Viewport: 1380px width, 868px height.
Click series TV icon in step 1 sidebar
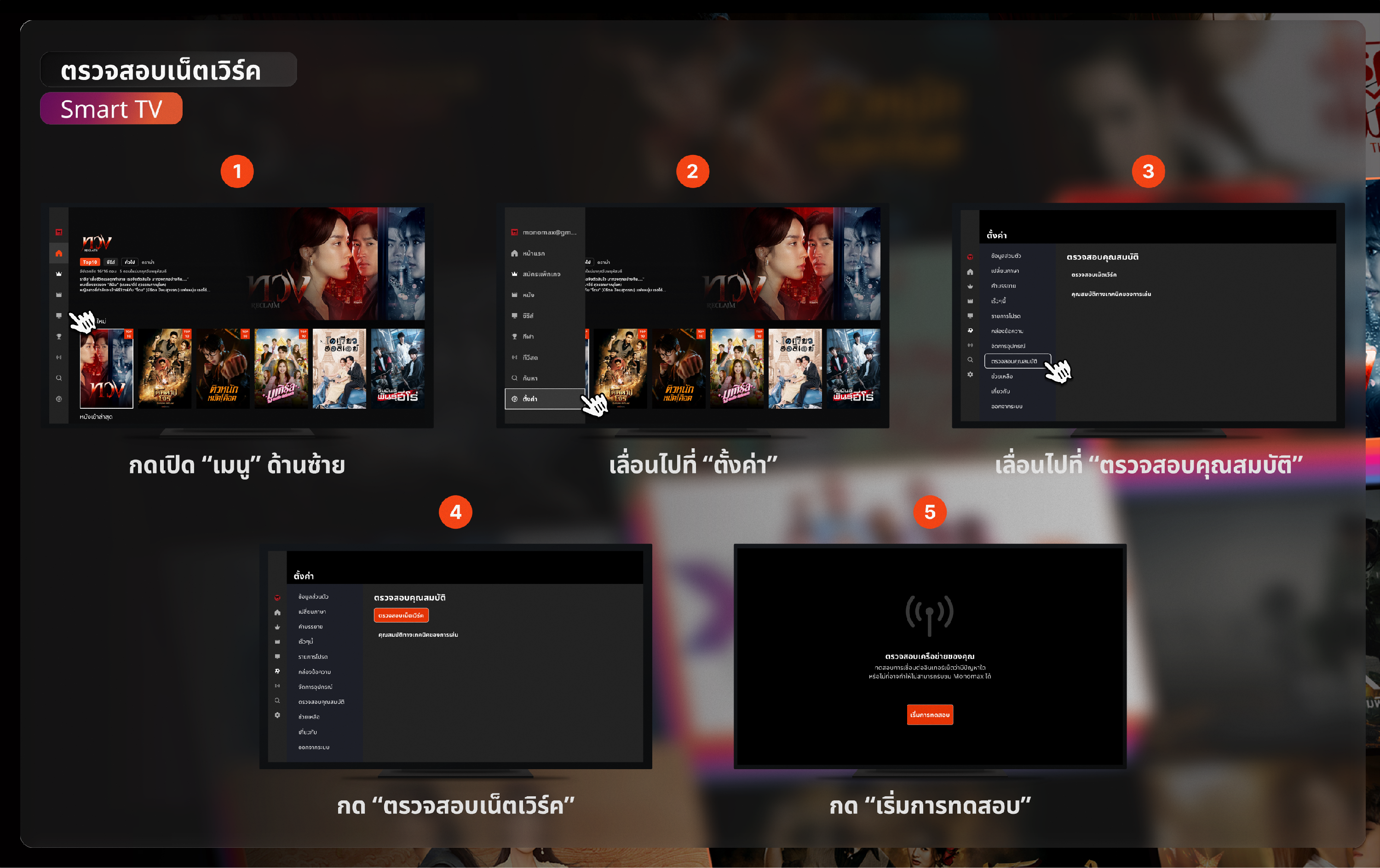tap(58, 316)
